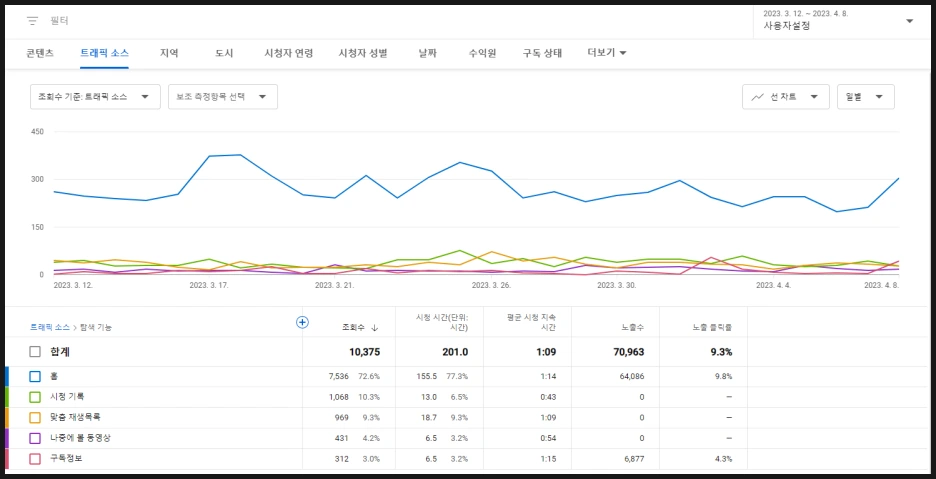Toggle the 나중에 볼 동영상 checkbox
936x479 pixels.
[35, 438]
